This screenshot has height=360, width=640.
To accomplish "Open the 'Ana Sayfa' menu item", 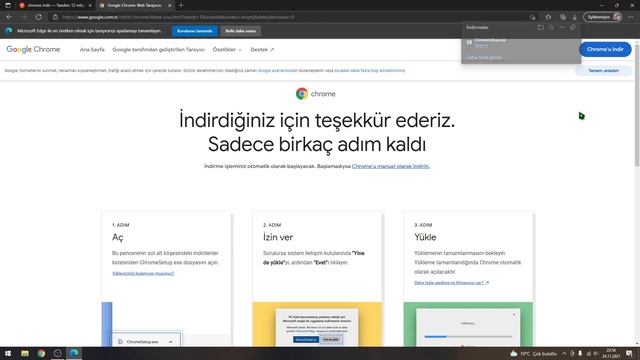I will tap(92, 49).
